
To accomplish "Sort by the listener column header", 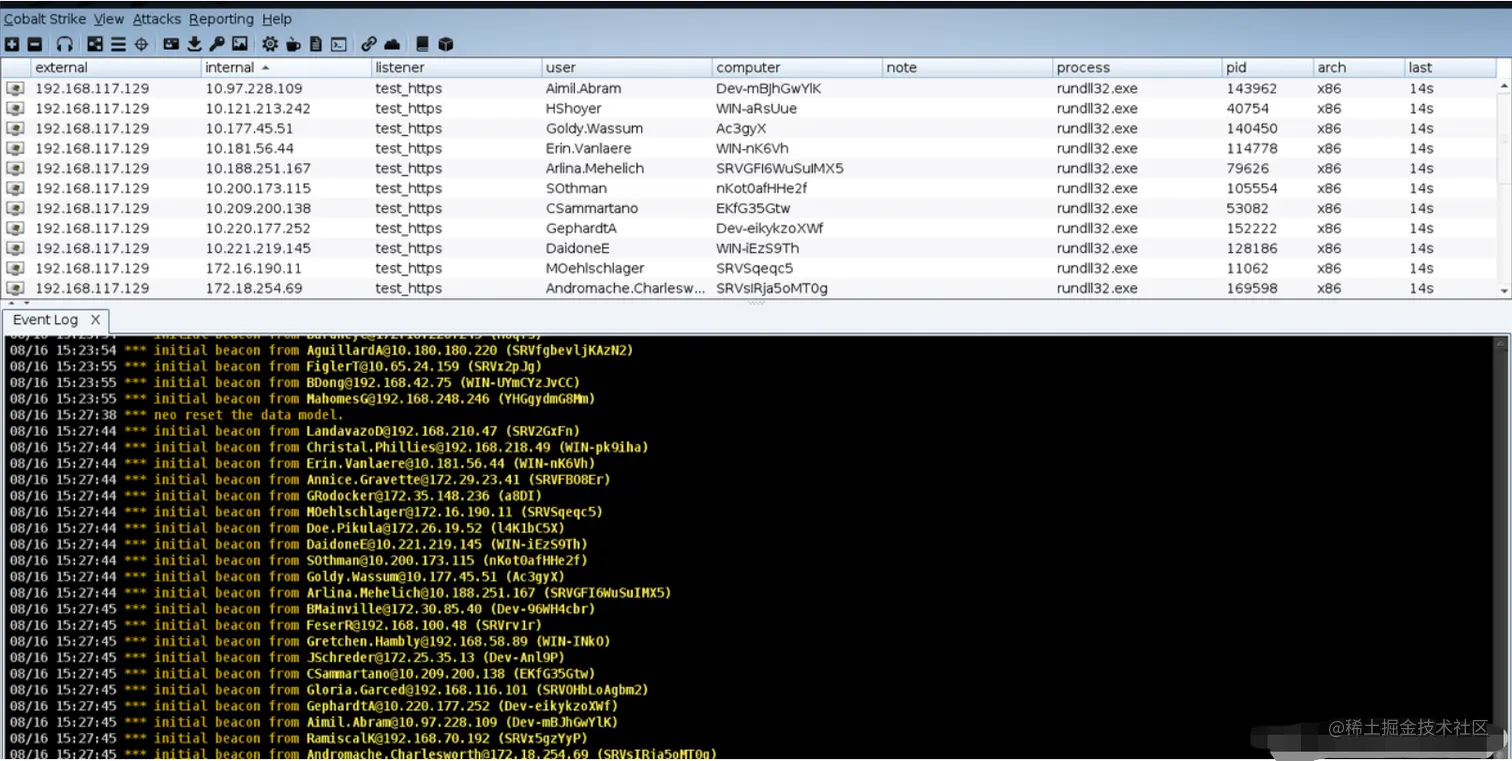I will tap(456, 68).
